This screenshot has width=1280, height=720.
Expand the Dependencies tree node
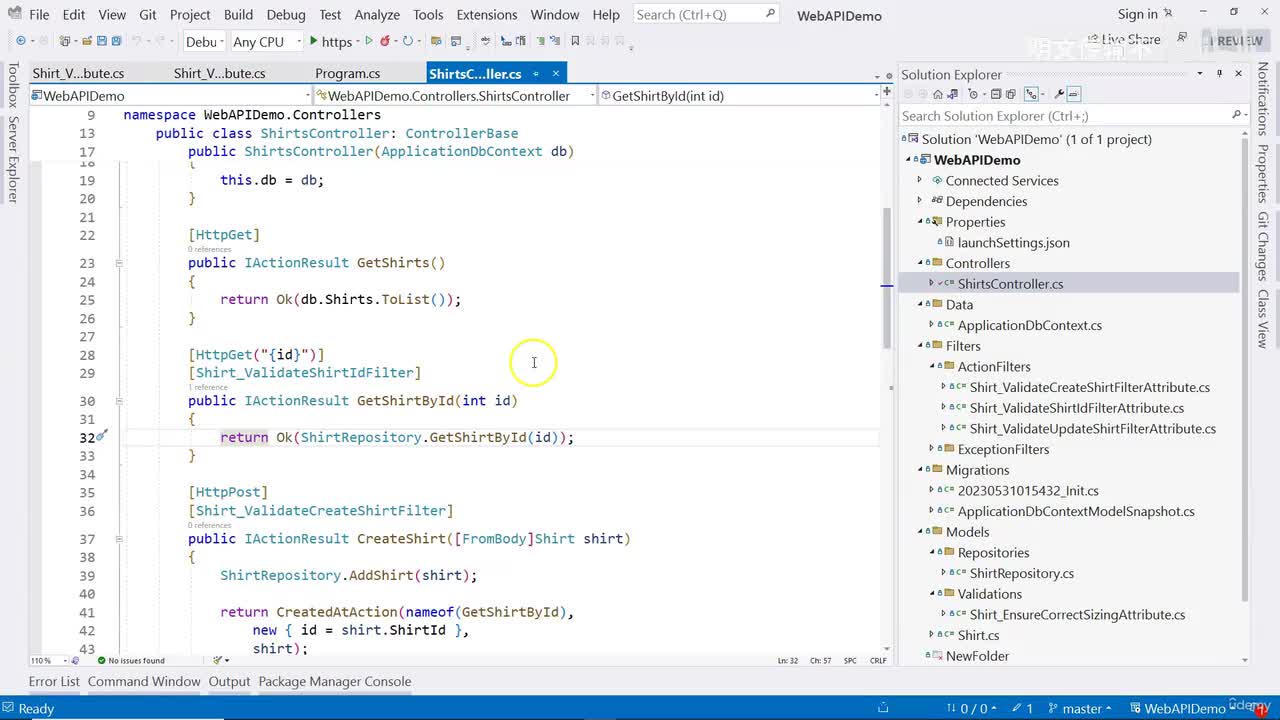921,201
